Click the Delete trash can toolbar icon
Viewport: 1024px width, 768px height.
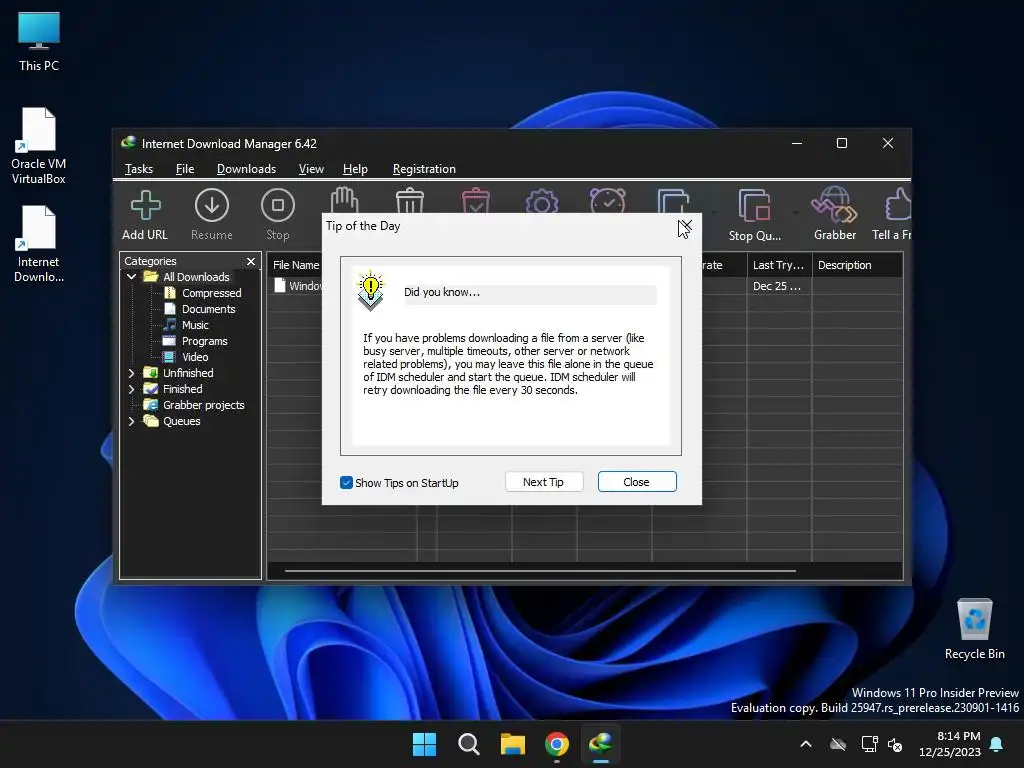(410, 200)
